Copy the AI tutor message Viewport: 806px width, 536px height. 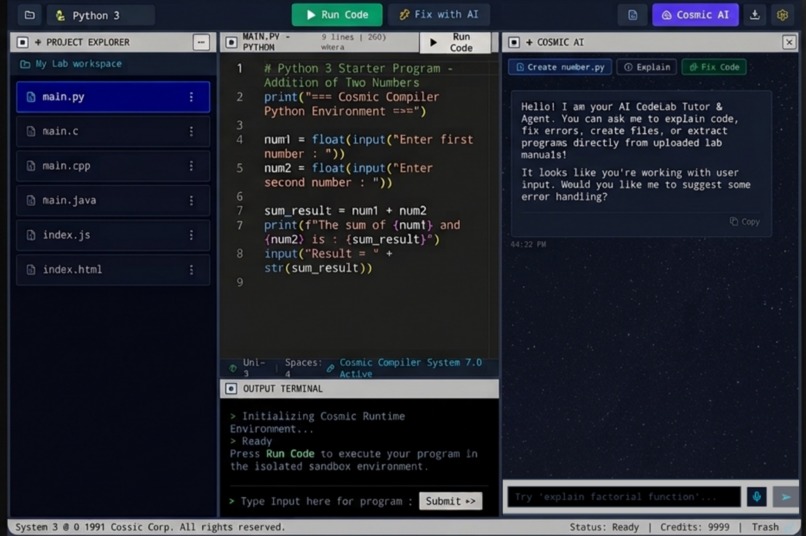click(744, 221)
